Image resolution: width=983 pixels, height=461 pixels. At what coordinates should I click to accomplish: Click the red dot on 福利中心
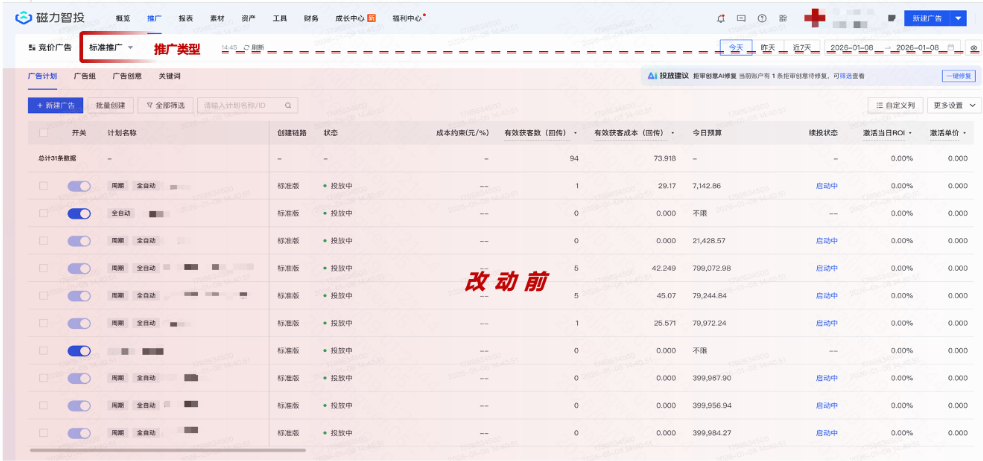coord(424,14)
